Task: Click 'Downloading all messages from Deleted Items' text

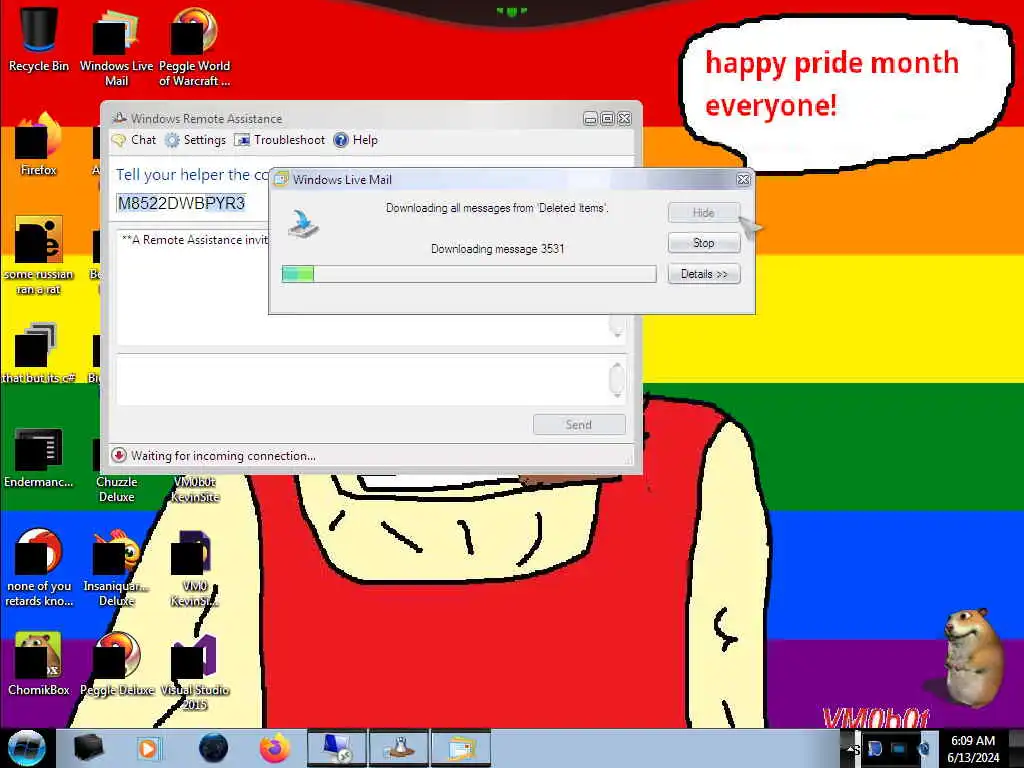Action: point(498,208)
